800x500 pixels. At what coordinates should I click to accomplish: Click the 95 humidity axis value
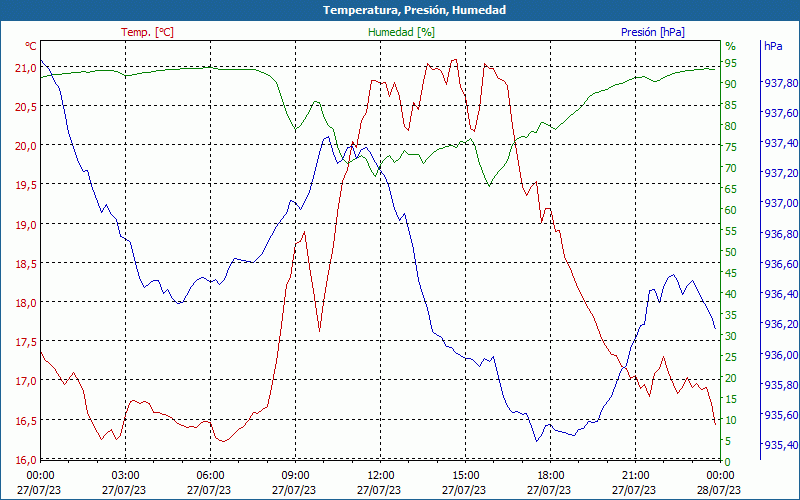pyautogui.click(x=731, y=63)
